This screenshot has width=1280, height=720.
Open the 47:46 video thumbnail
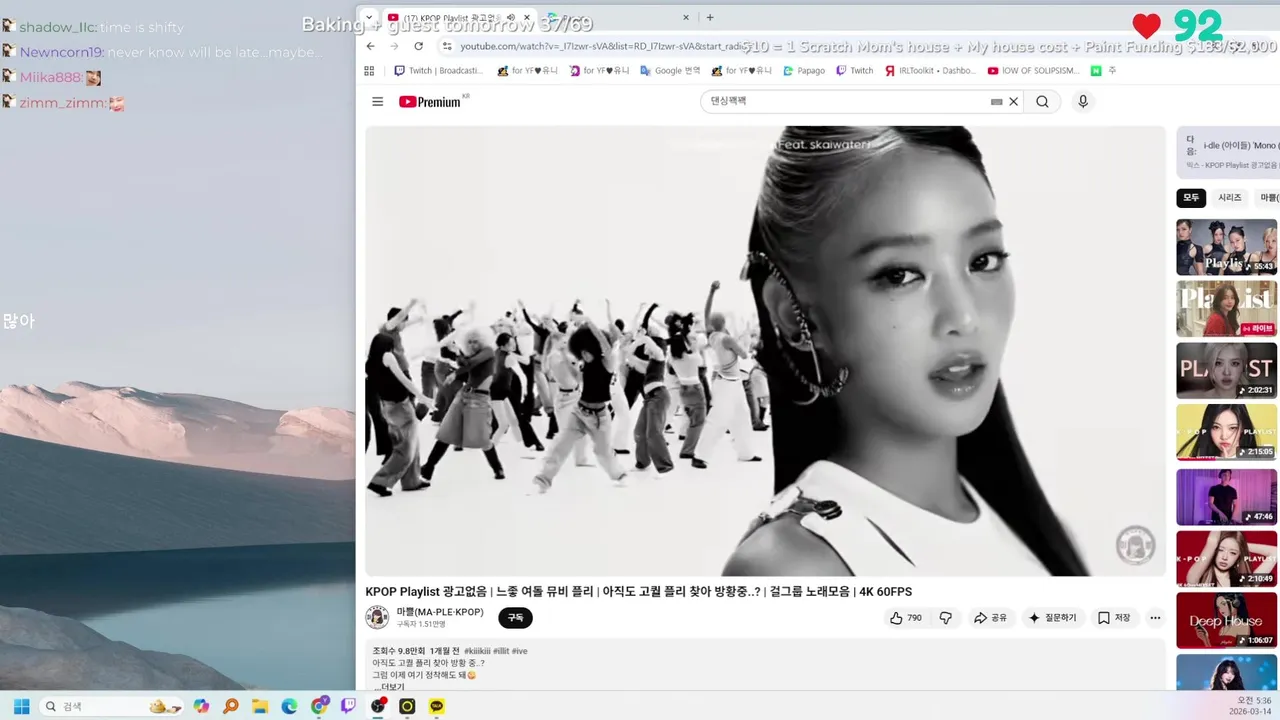pos(1226,496)
